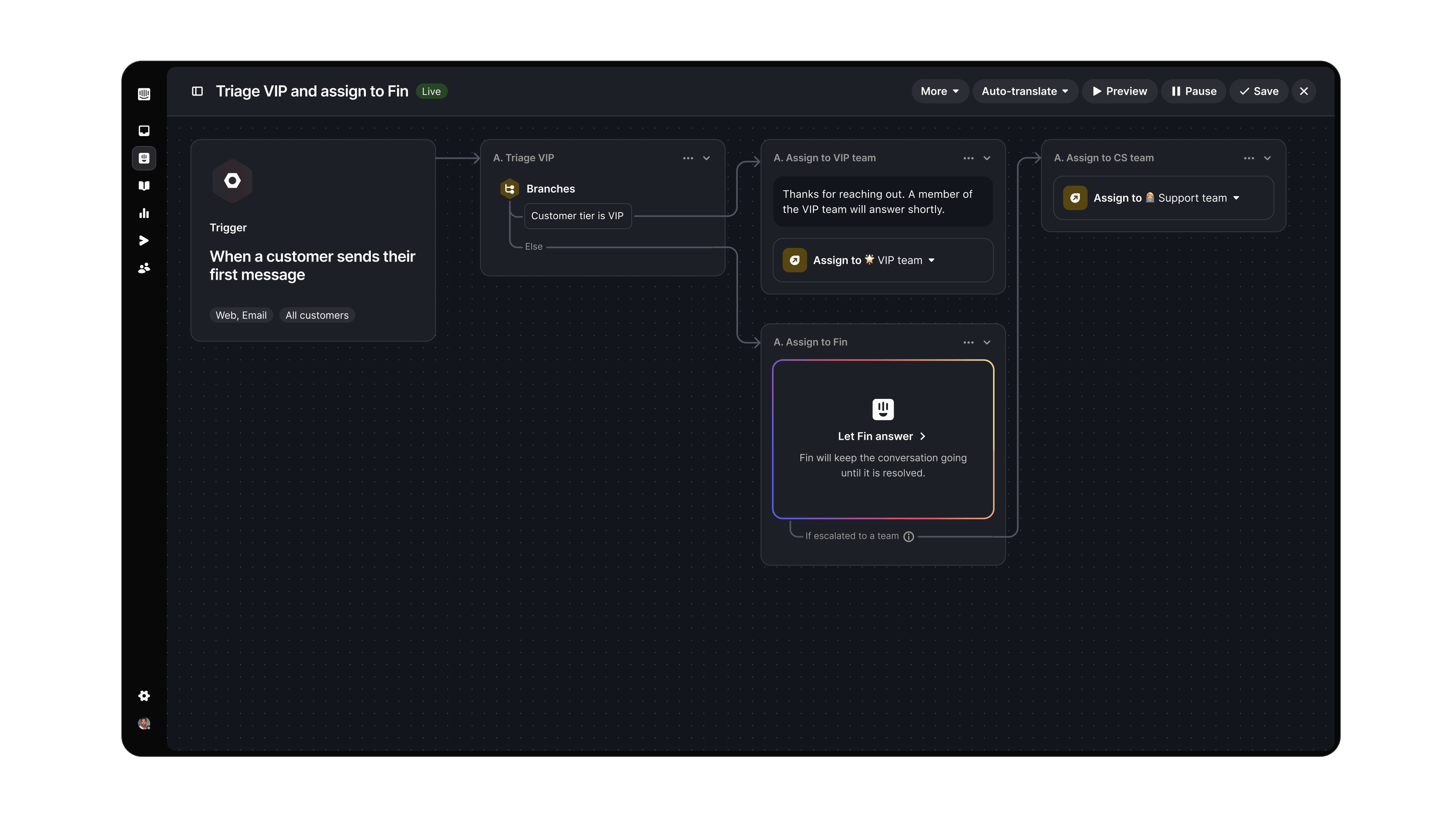Click the info icon next to escalated text
1456x819 pixels.
pos(909,537)
